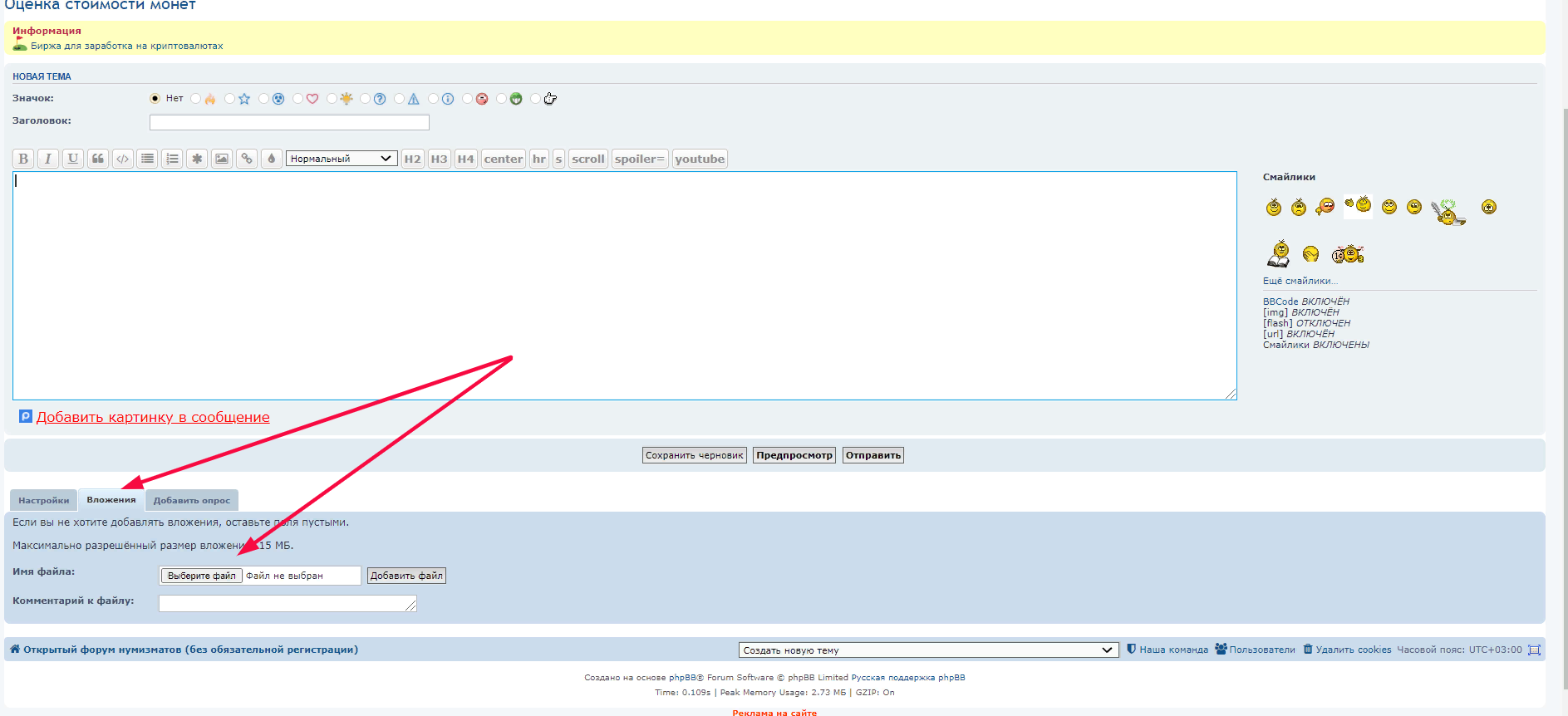Insert the sad frowning smiley

click(x=1299, y=207)
